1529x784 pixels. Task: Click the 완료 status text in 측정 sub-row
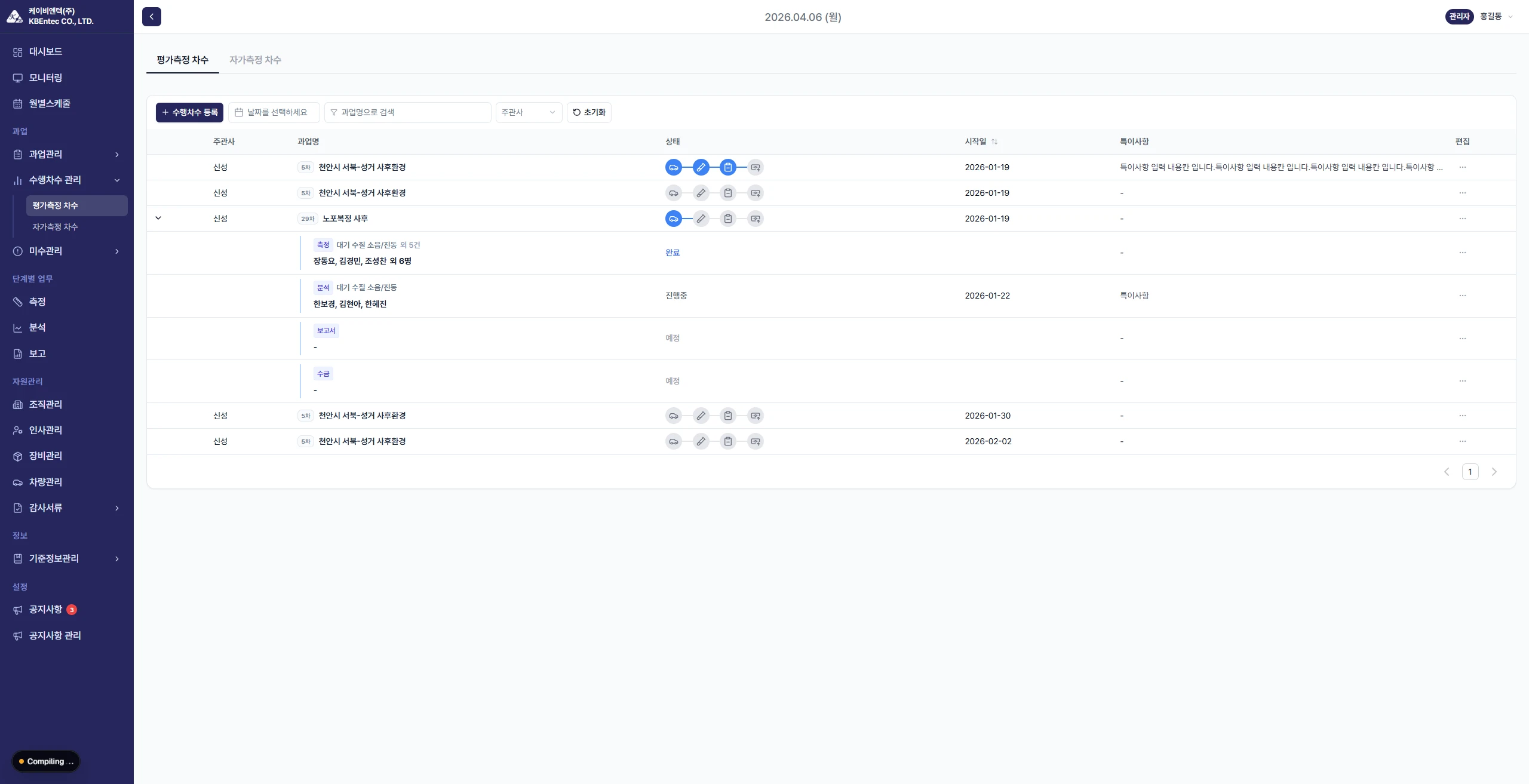(673, 253)
